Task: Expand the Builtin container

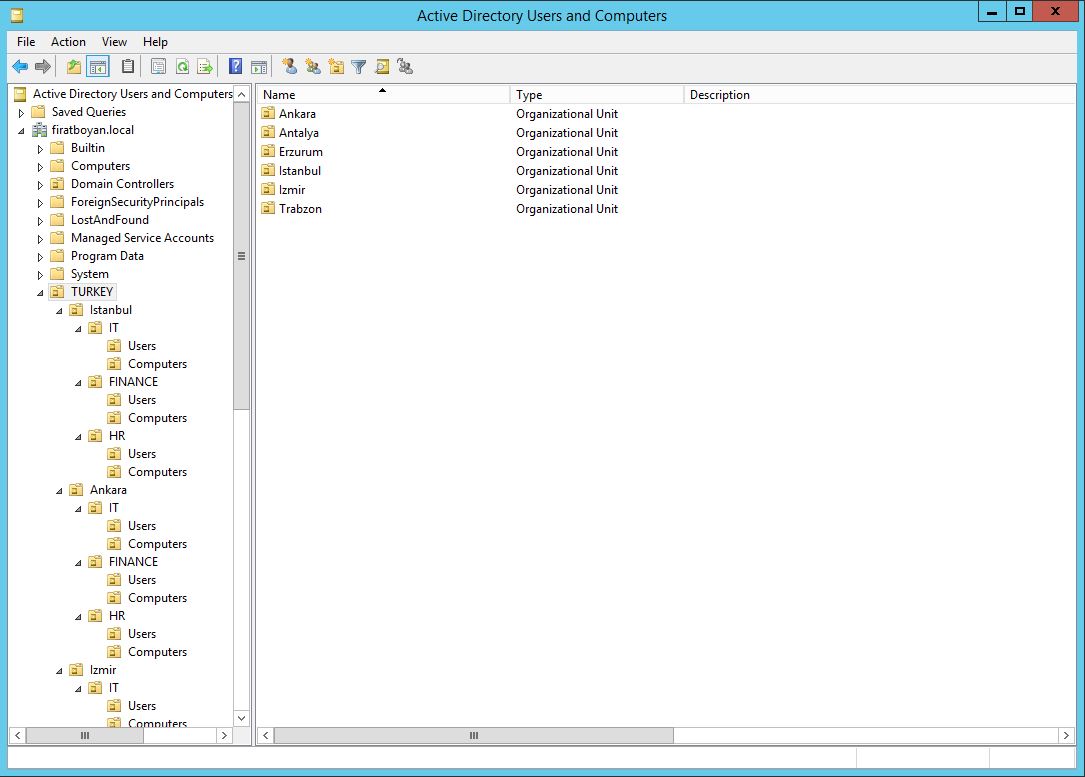Action: (40, 148)
